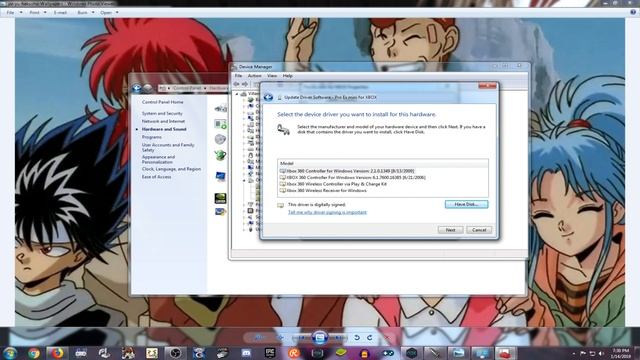Cancel the Update Driver Software dialog
This screenshot has width=640, height=360.
479,230
